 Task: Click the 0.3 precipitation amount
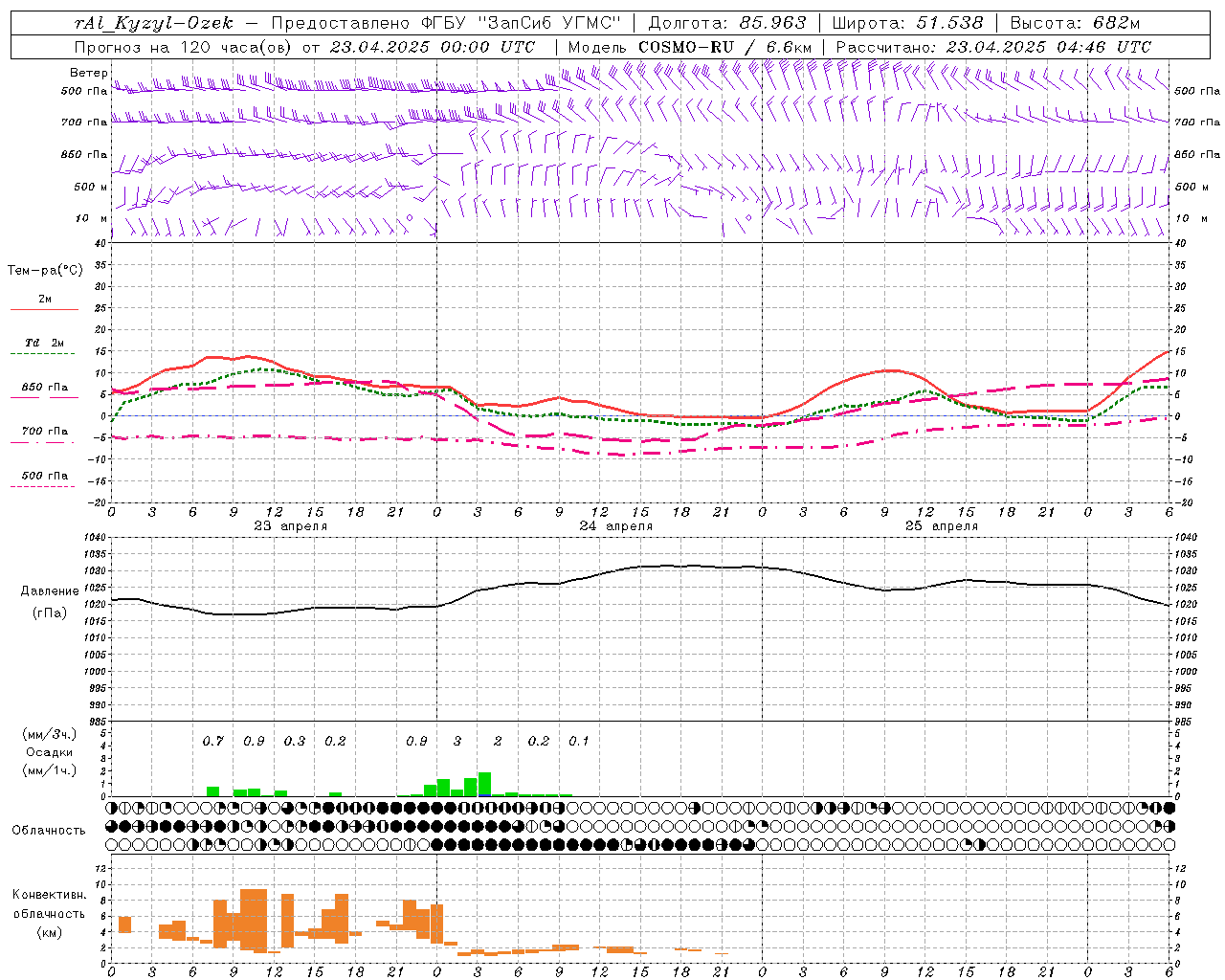295,741
